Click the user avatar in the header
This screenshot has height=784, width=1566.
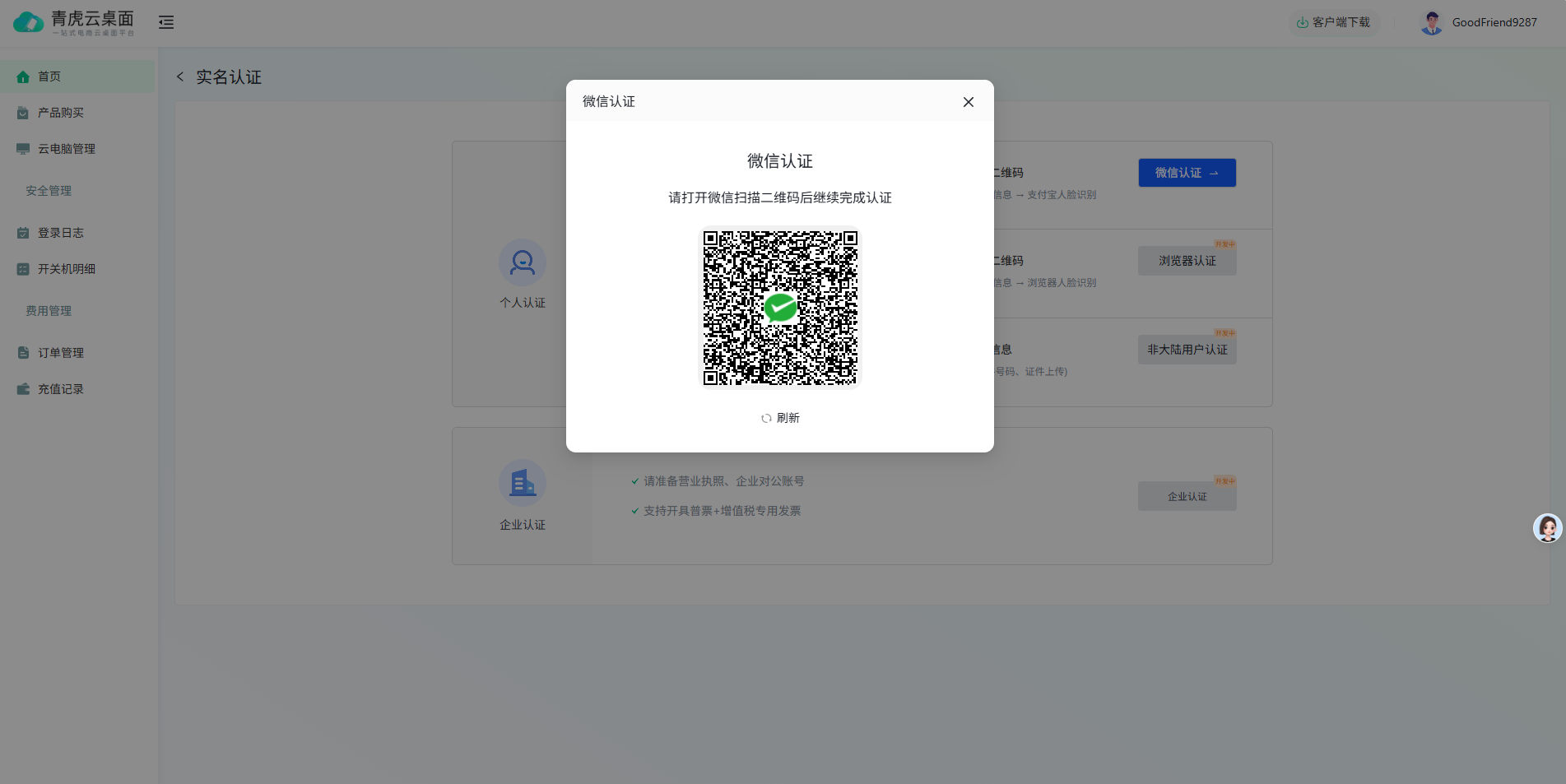1432,23
